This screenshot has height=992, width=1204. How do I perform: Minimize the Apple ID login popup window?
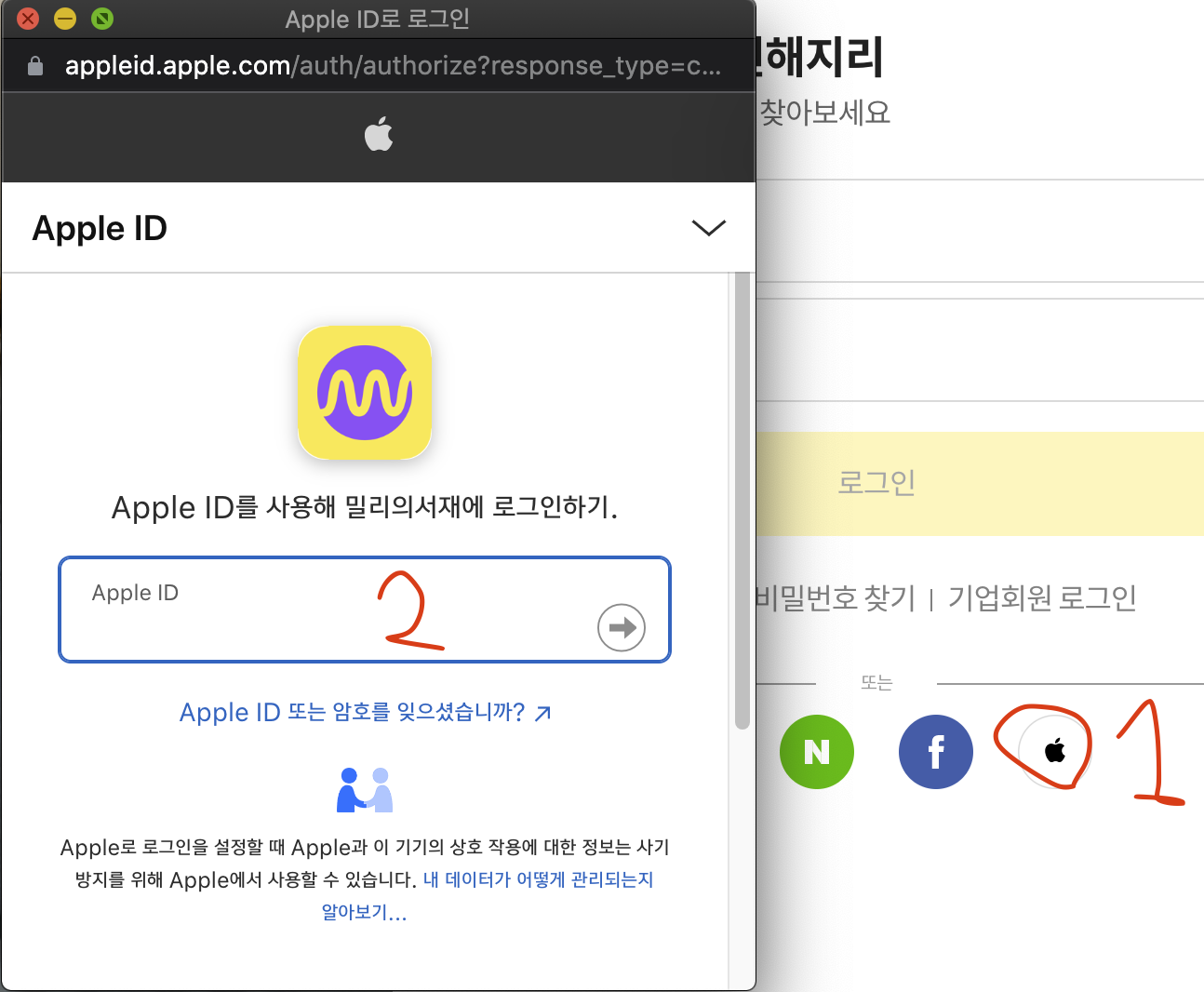65,19
